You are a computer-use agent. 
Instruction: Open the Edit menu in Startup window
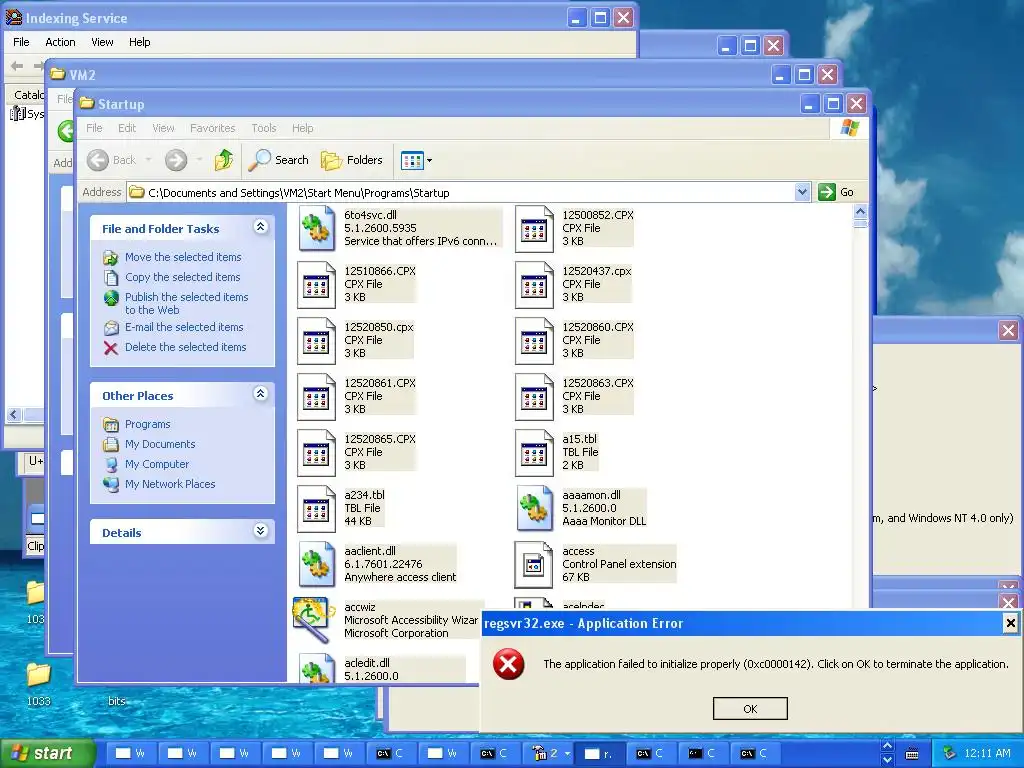click(x=127, y=128)
